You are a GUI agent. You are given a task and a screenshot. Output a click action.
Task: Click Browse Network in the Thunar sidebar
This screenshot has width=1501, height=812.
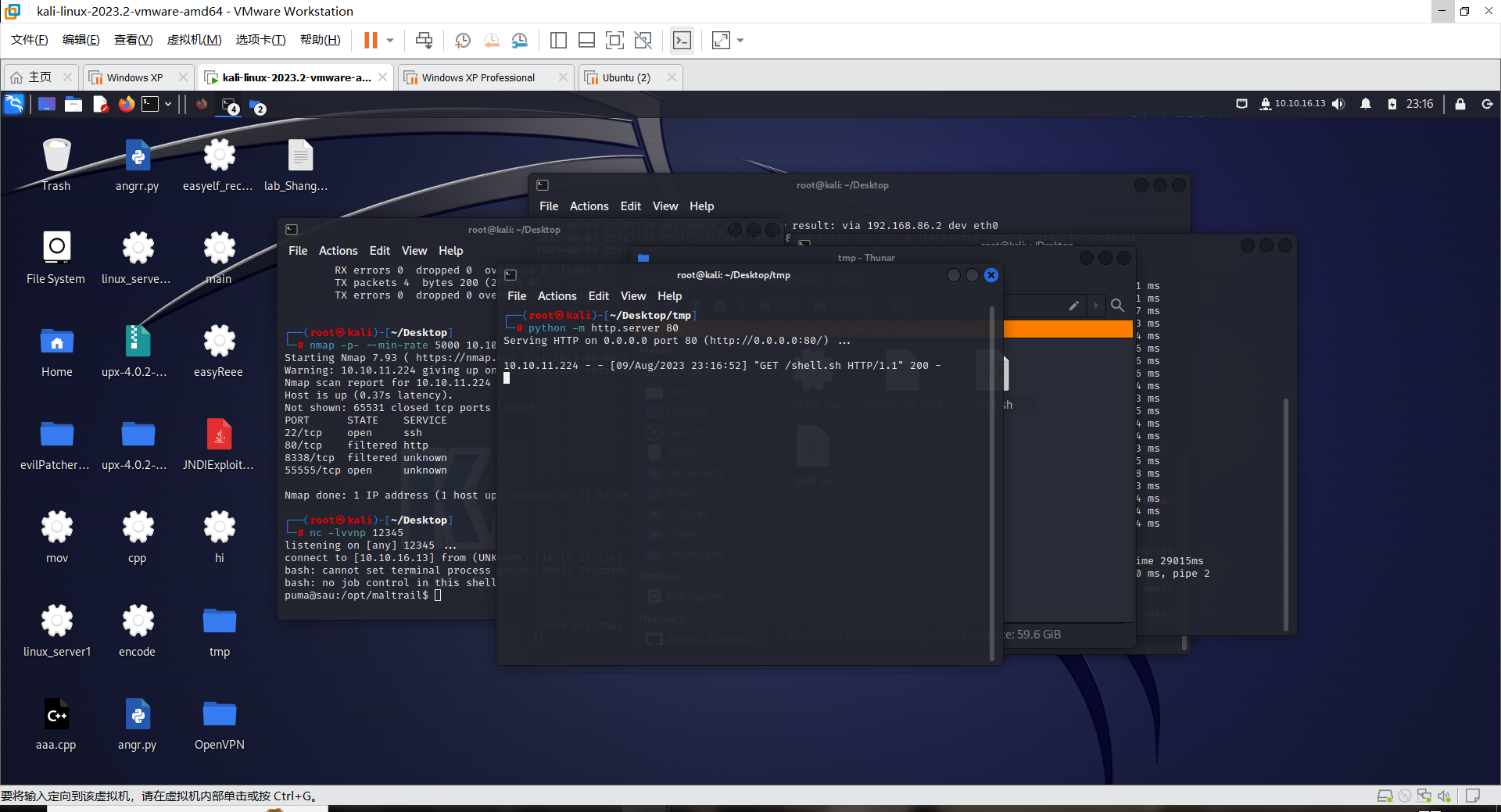click(x=700, y=639)
